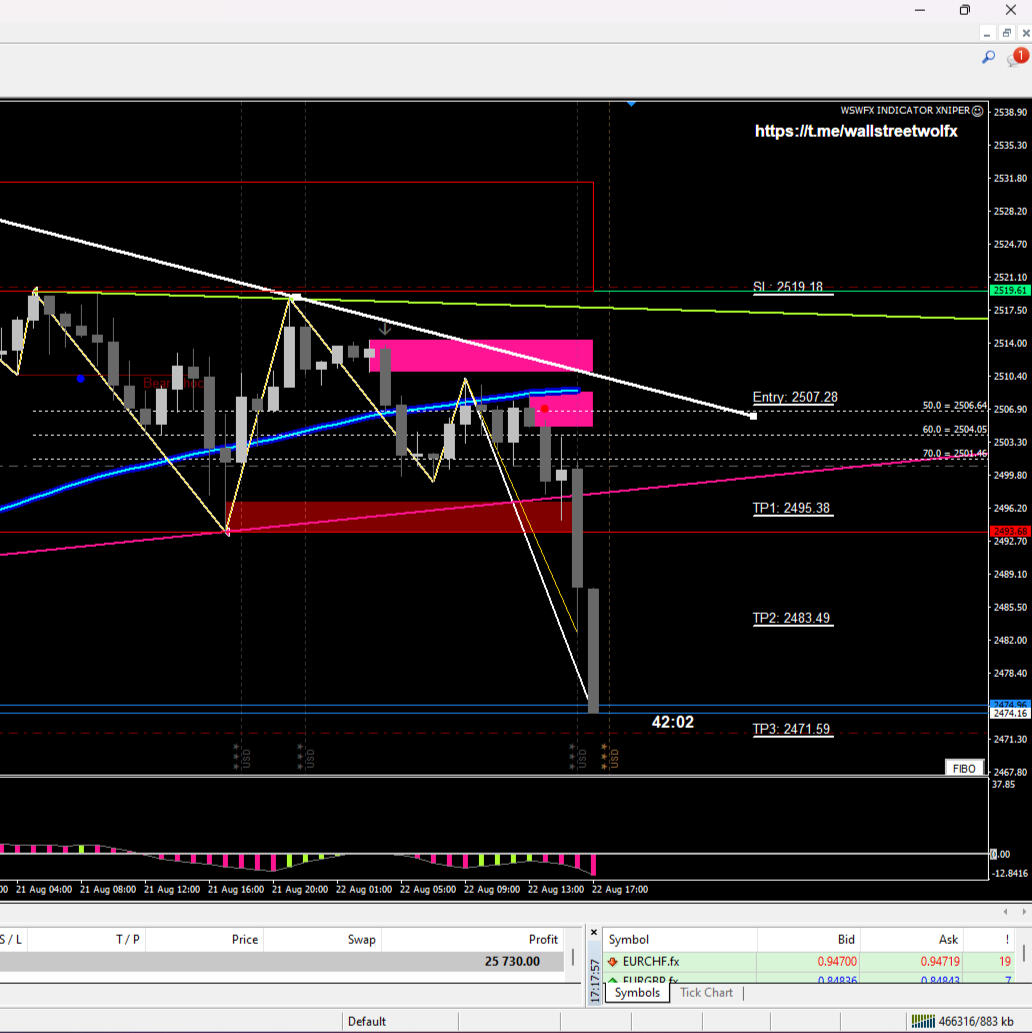Open the t.me/wallstreetwolfx Telegram link
Viewport: 1032px width, 1033px height.
(x=855, y=131)
